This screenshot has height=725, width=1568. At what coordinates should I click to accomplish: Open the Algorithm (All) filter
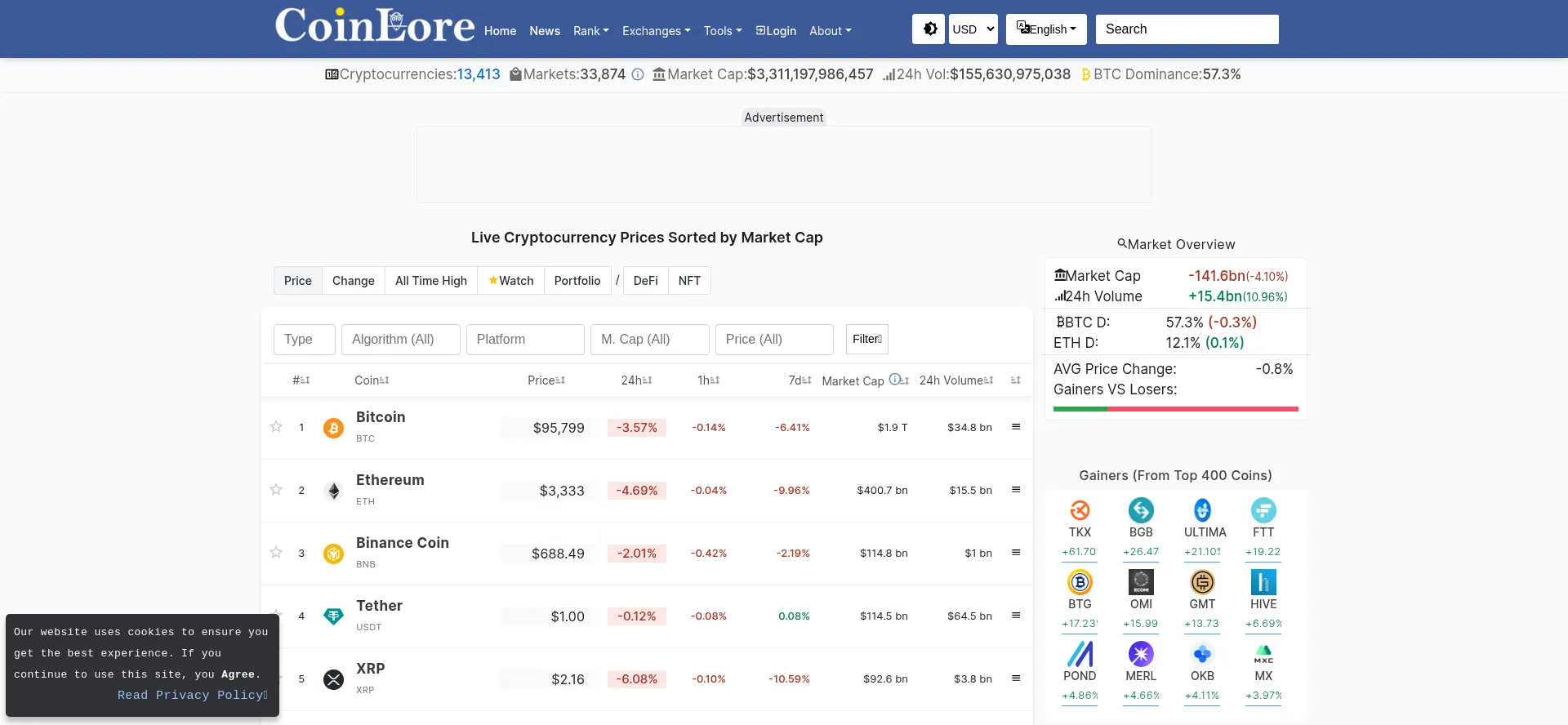point(401,340)
